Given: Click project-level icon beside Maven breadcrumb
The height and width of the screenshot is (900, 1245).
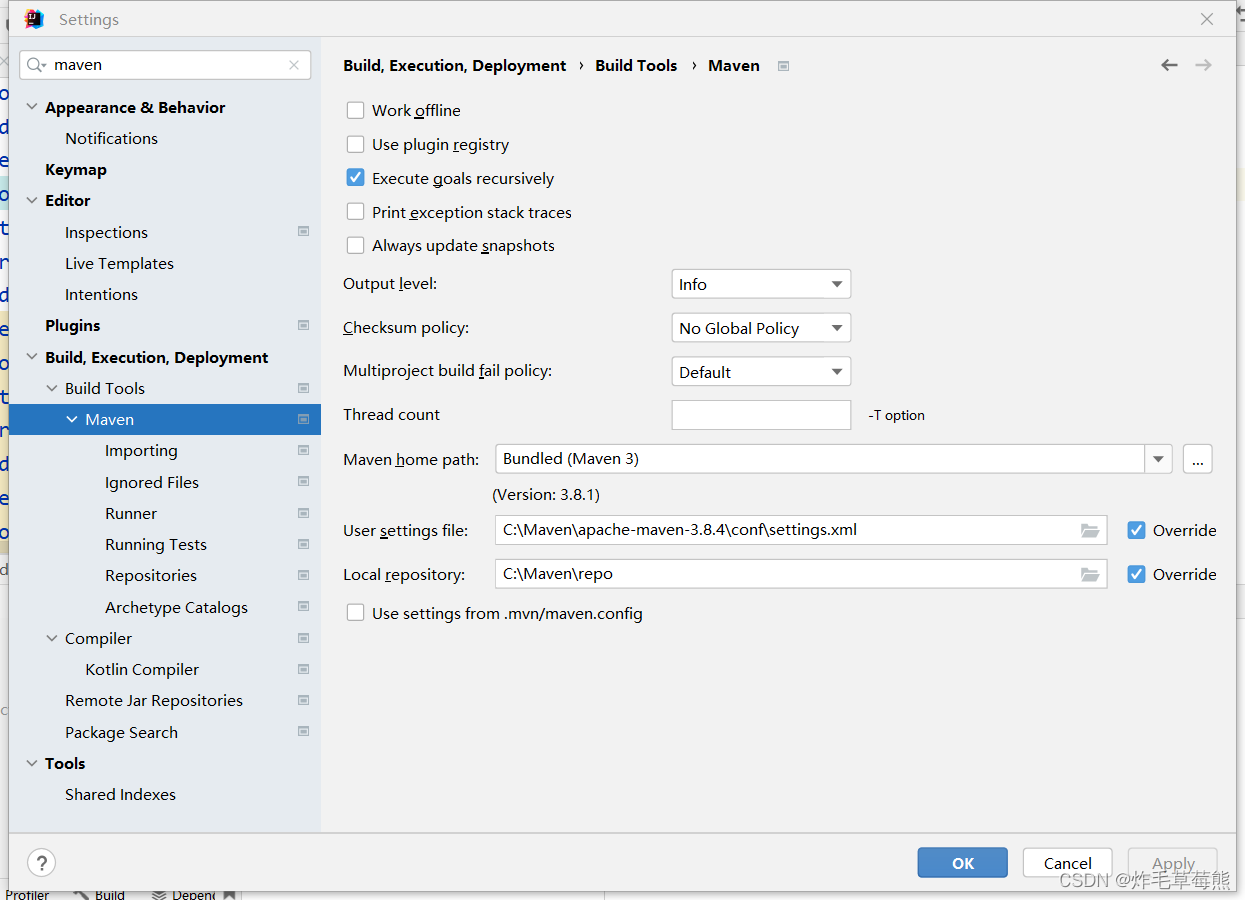Looking at the screenshot, I should coord(784,66).
